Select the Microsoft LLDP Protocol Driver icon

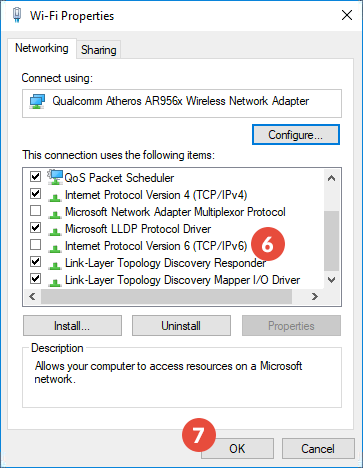55,231
